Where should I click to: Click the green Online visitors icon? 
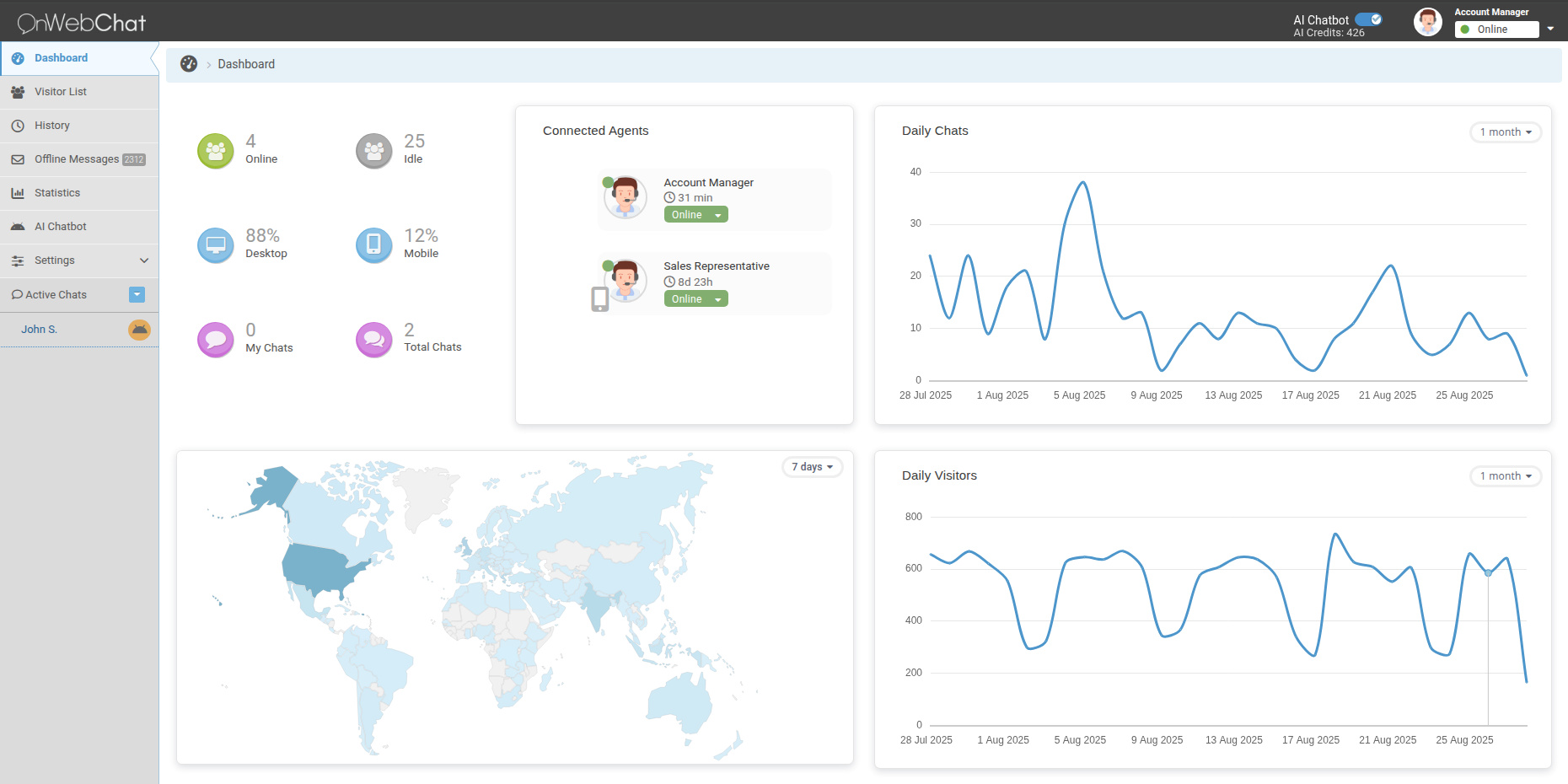(215, 151)
